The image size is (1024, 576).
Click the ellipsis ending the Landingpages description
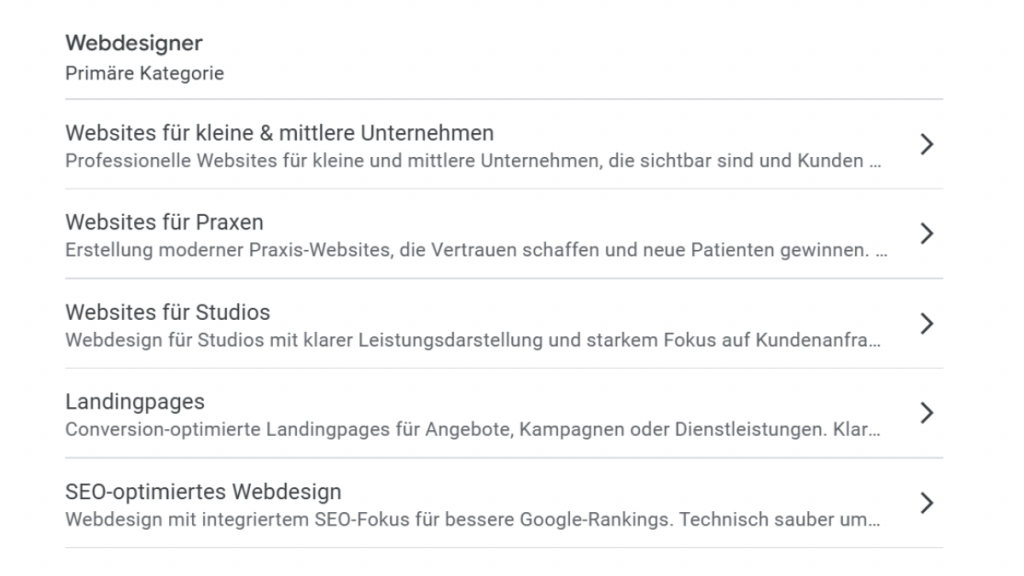click(874, 432)
